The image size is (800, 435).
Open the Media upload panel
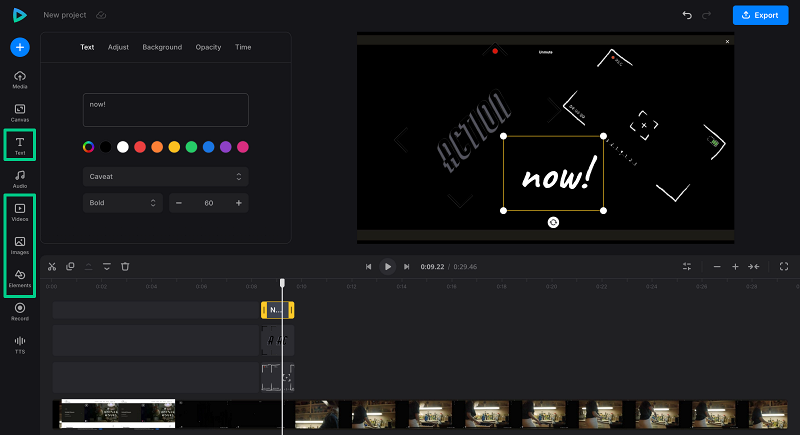tap(19, 80)
